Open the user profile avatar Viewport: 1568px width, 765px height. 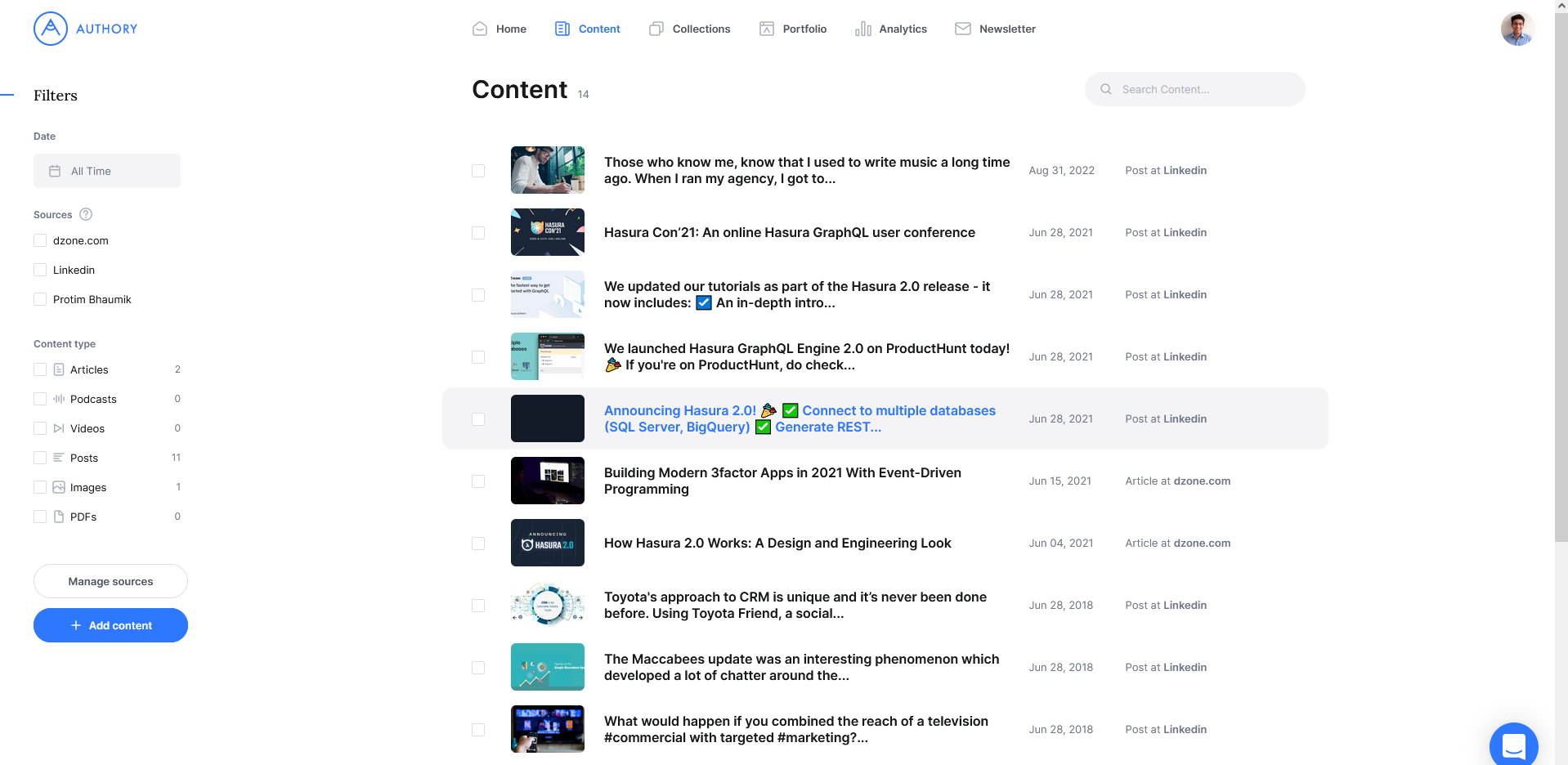(x=1517, y=29)
